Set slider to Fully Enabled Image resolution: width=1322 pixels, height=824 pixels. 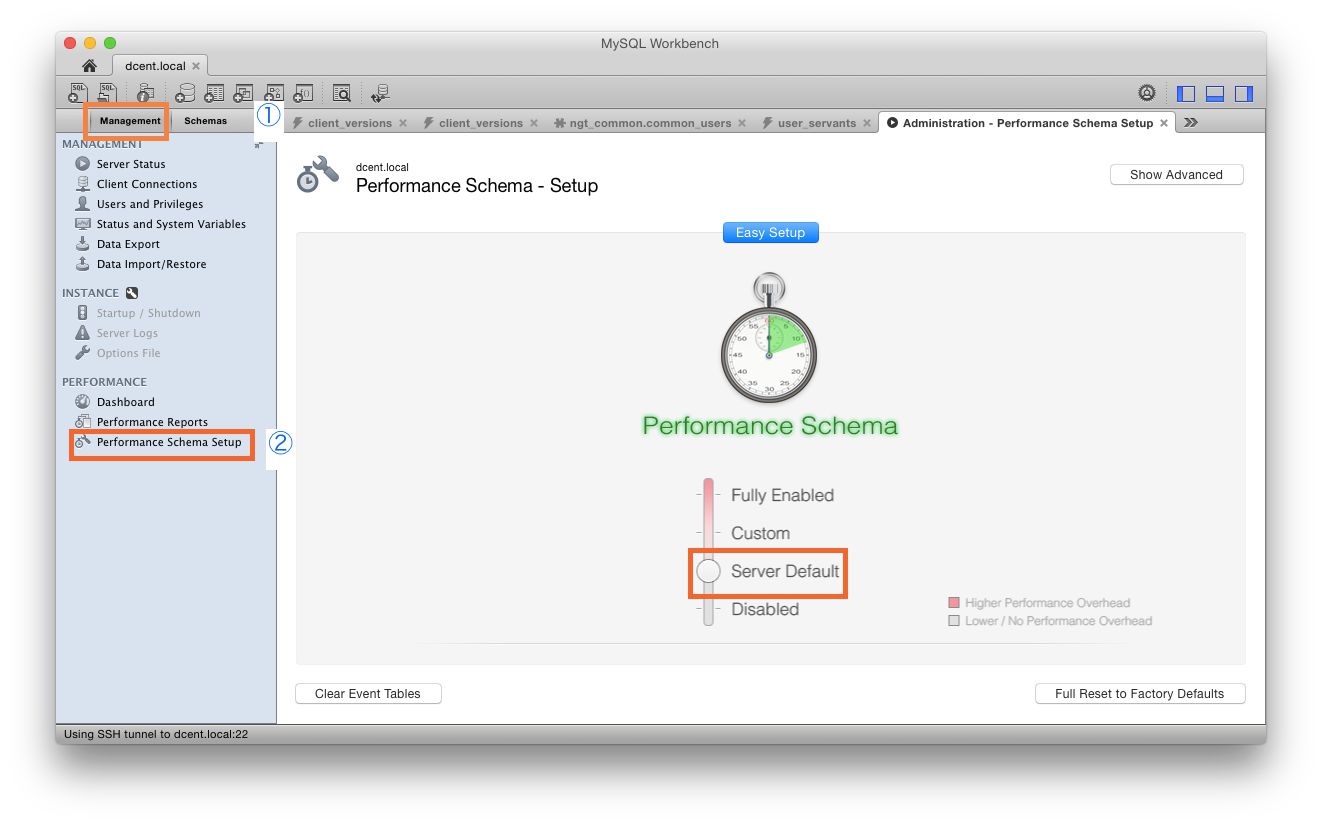tap(782, 495)
